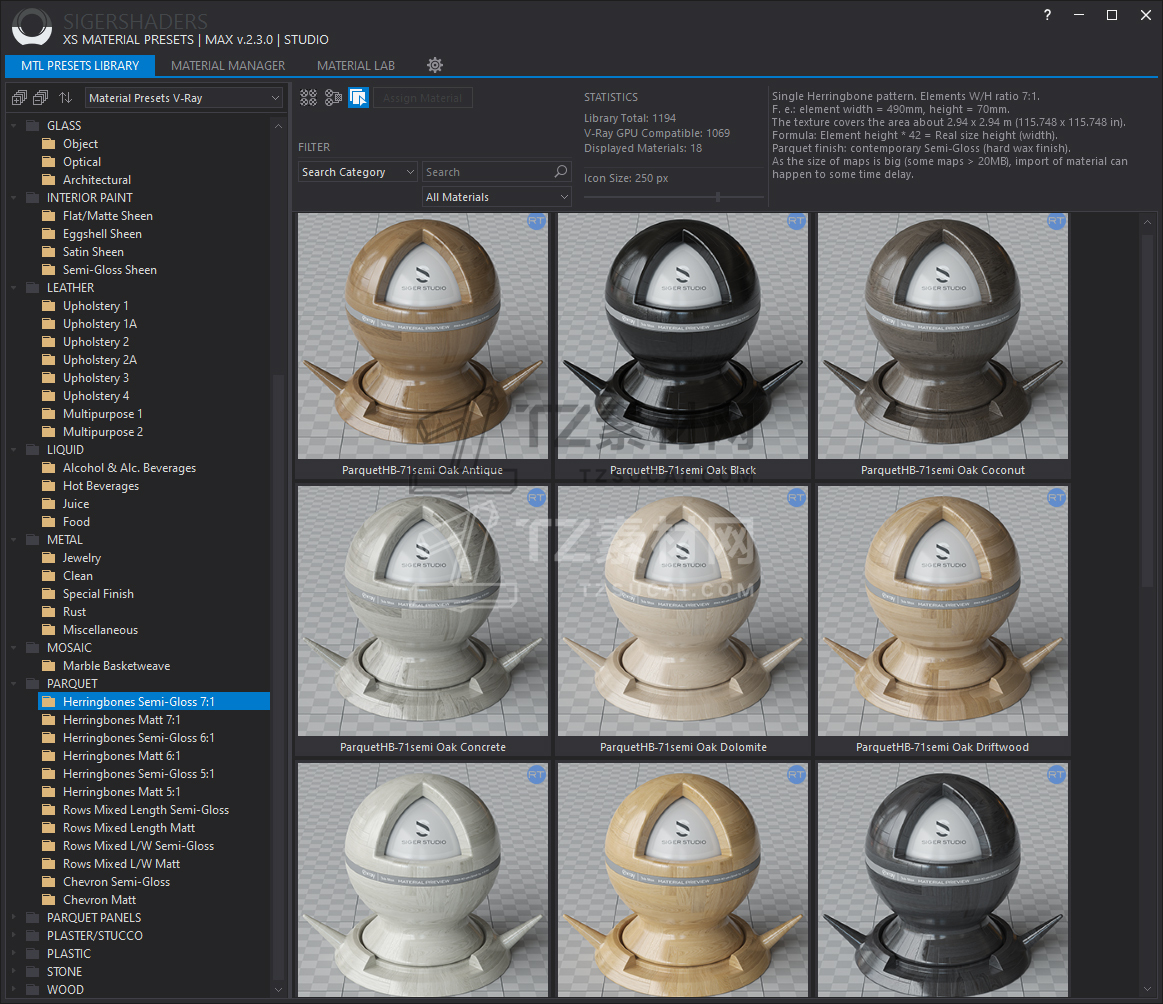1163x1004 pixels.
Task: Switch to the MATERIAL LAB tab
Action: tap(356, 65)
